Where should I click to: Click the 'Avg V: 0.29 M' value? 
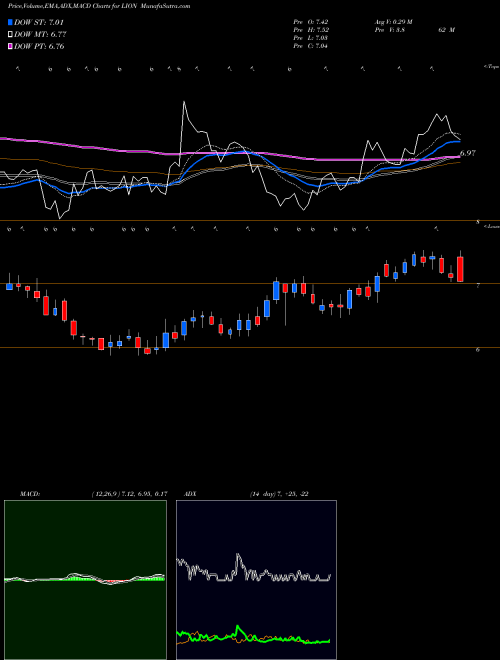393,22
